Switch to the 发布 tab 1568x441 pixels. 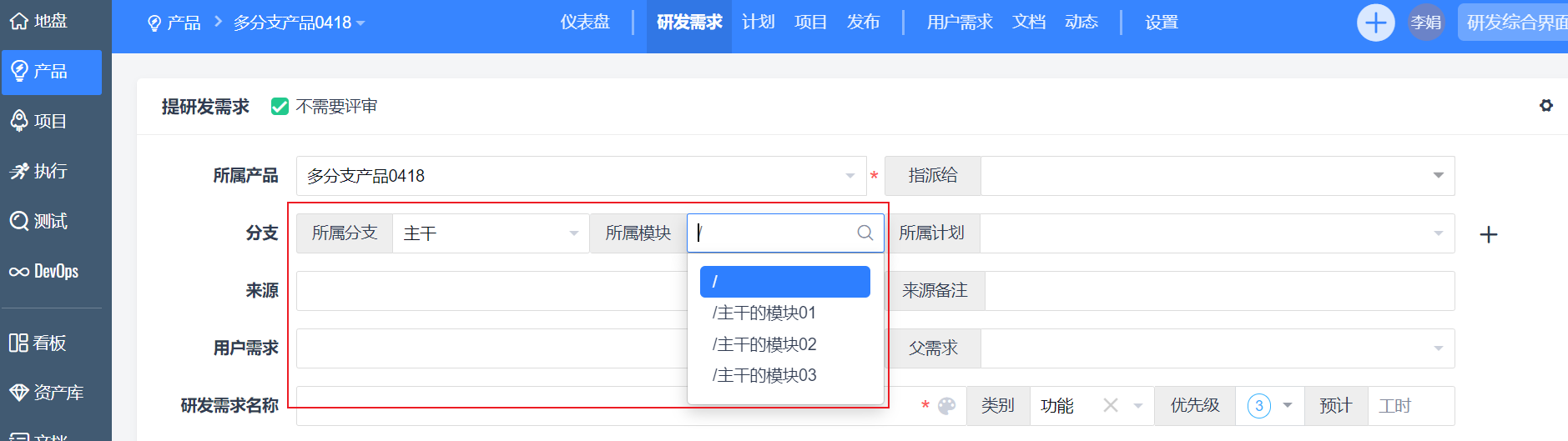[863, 23]
